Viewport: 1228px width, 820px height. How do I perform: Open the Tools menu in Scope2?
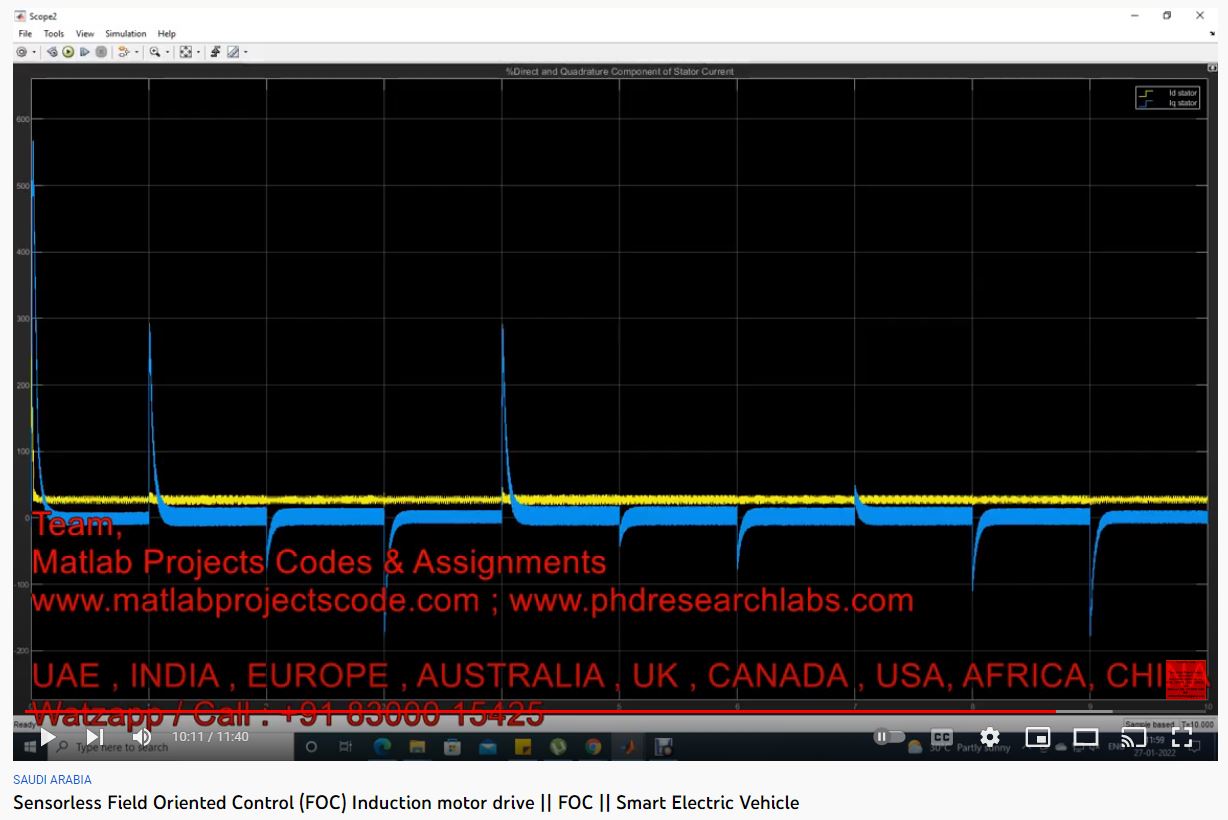[54, 34]
